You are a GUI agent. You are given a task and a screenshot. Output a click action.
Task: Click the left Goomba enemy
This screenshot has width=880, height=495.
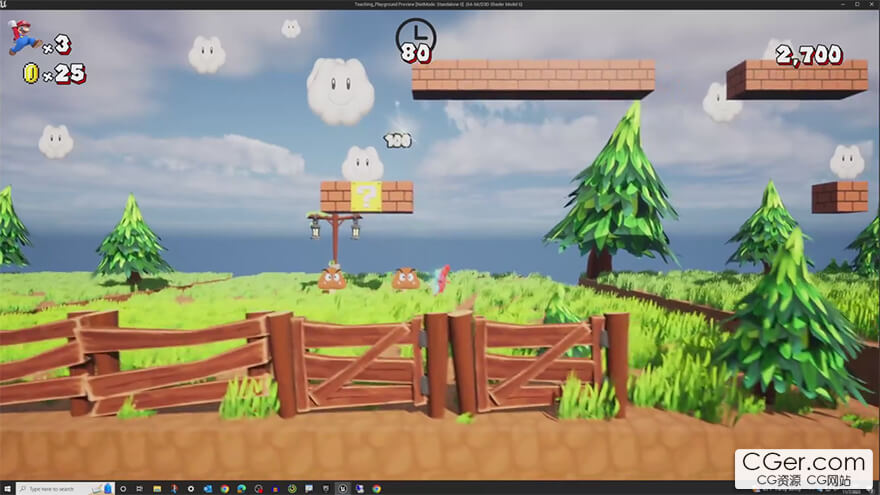[x=332, y=277]
